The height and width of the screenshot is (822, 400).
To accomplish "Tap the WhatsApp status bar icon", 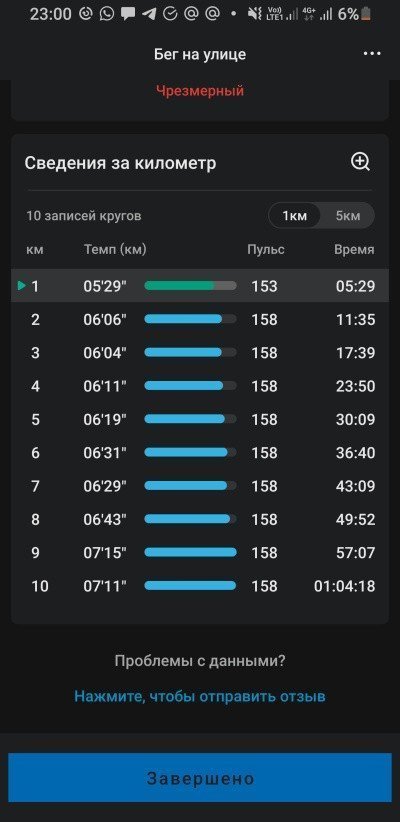I will click(x=107, y=14).
